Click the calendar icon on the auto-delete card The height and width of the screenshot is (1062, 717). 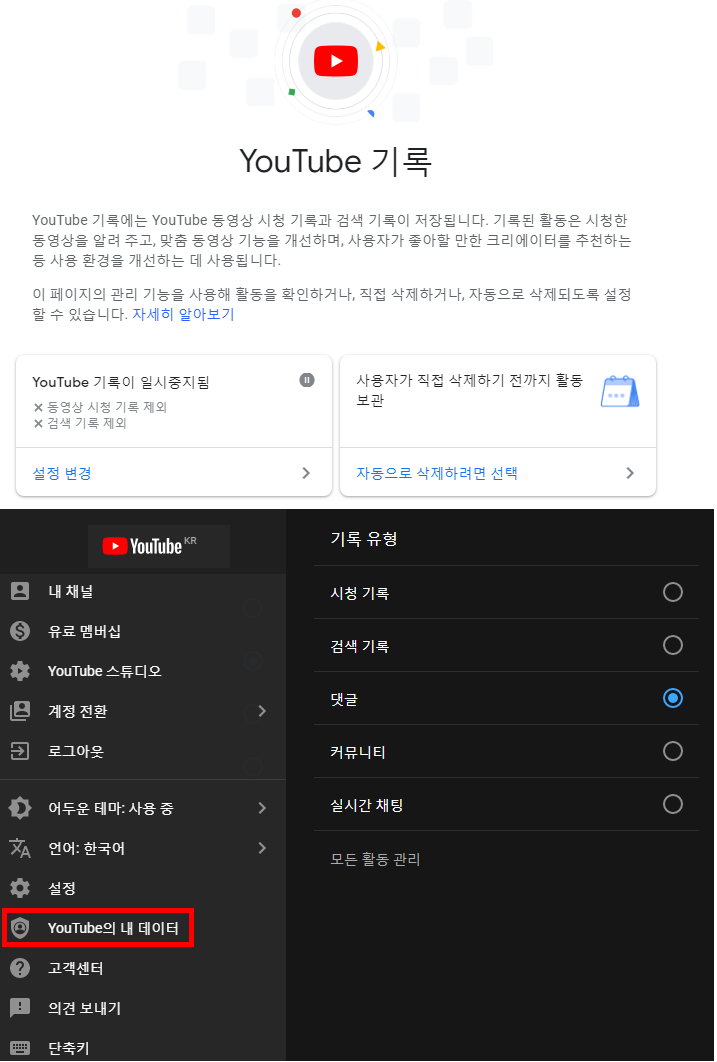tap(620, 391)
